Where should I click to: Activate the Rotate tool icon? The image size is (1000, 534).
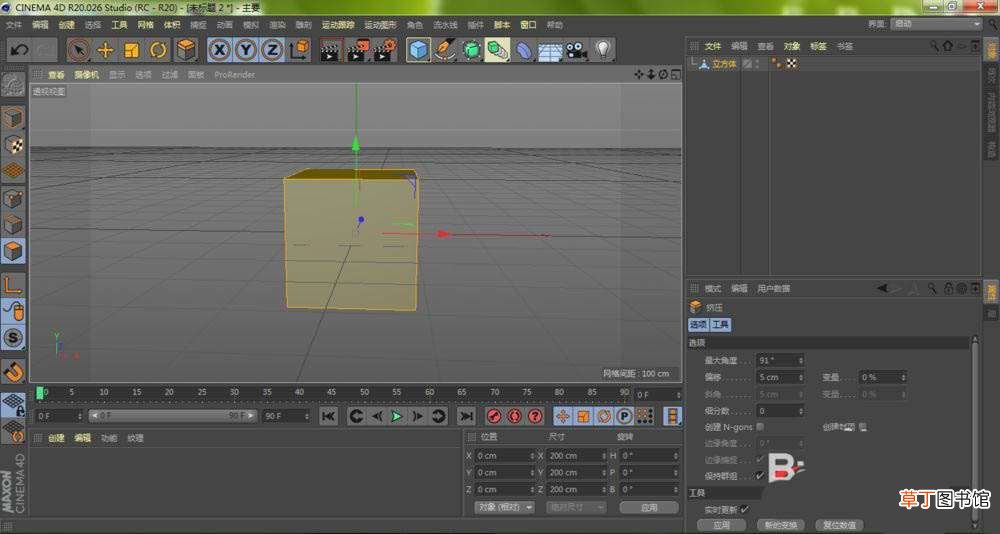[x=158, y=50]
